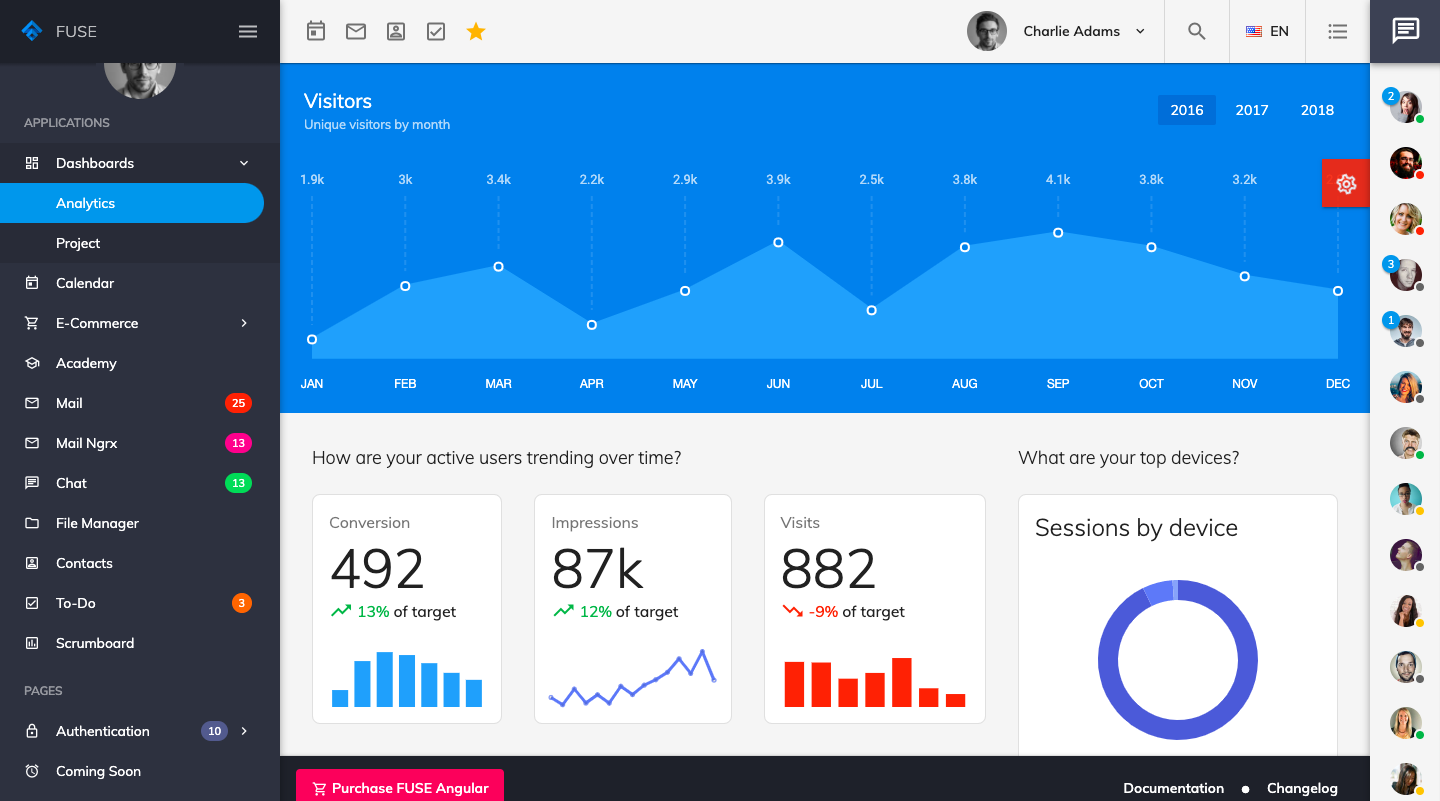Screen dimensions: 1440x801
Task: Open the quick panel list icon
Action: click(1337, 32)
